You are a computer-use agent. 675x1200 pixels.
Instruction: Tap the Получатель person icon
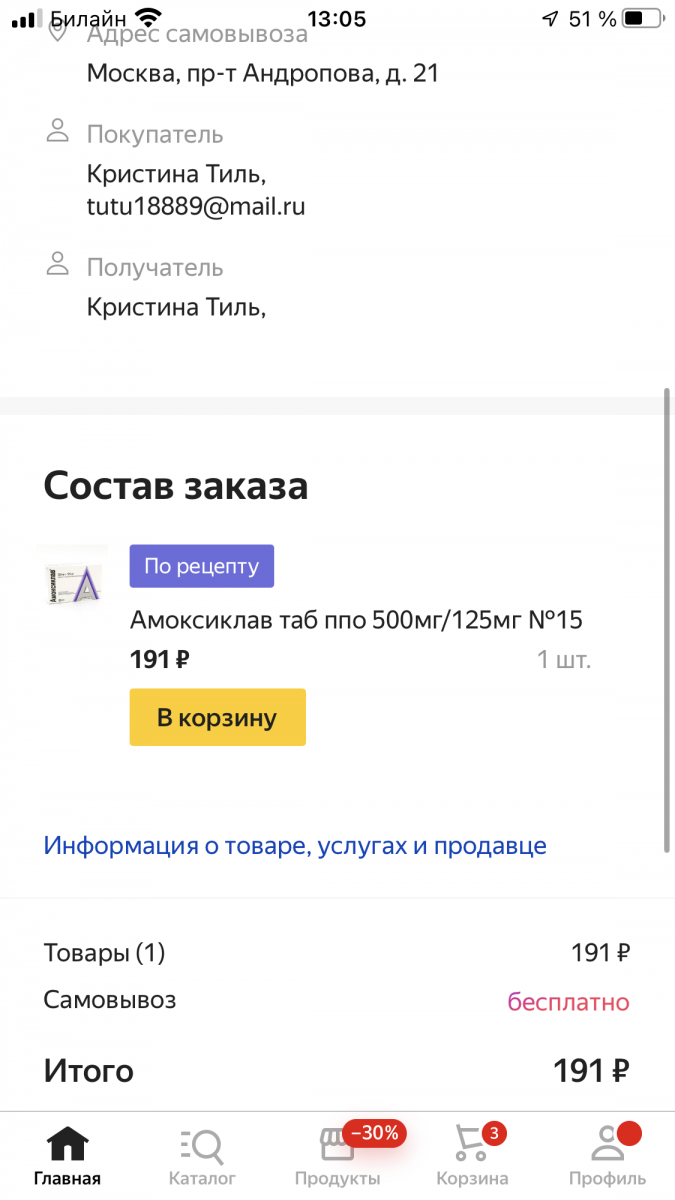[x=58, y=265]
